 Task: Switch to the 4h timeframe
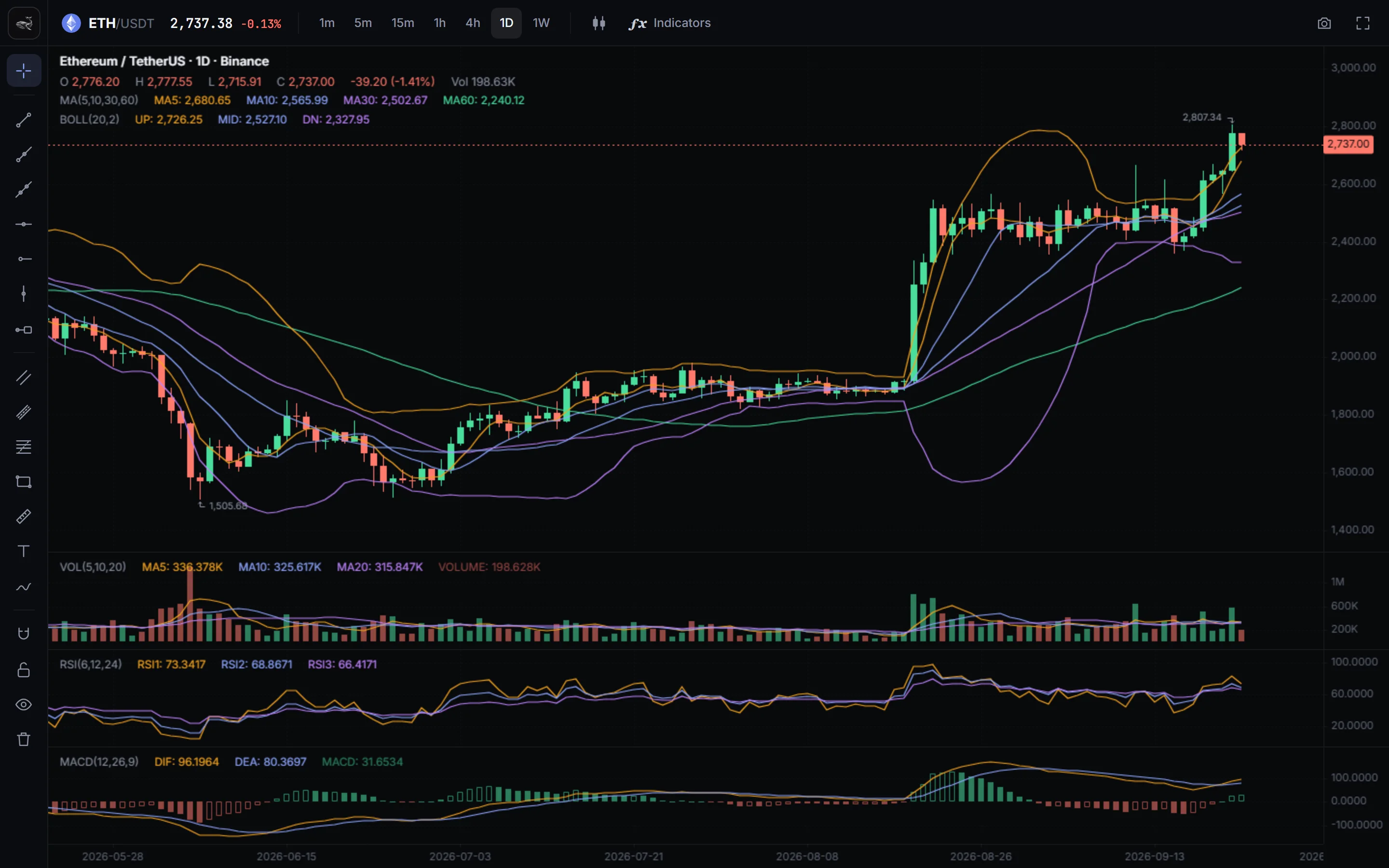(x=472, y=23)
